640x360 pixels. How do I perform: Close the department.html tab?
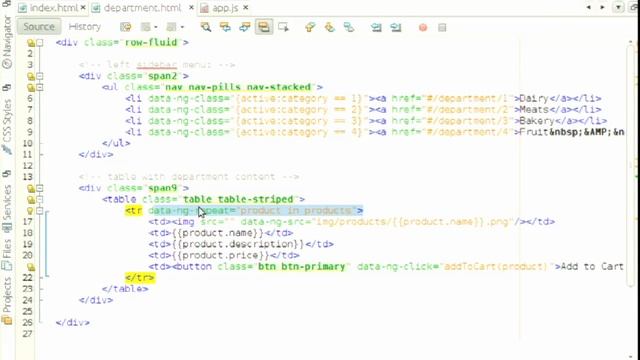[x=191, y=8]
